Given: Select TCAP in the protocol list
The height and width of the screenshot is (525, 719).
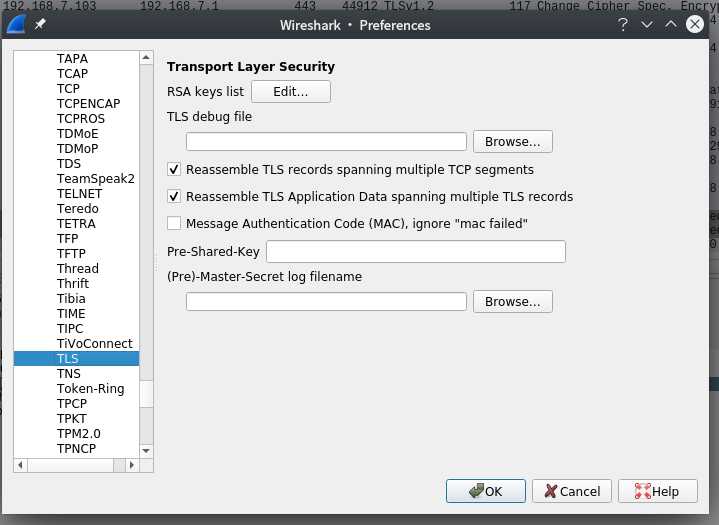Looking at the screenshot, I should pyautogui.click(x=72, y=74).
